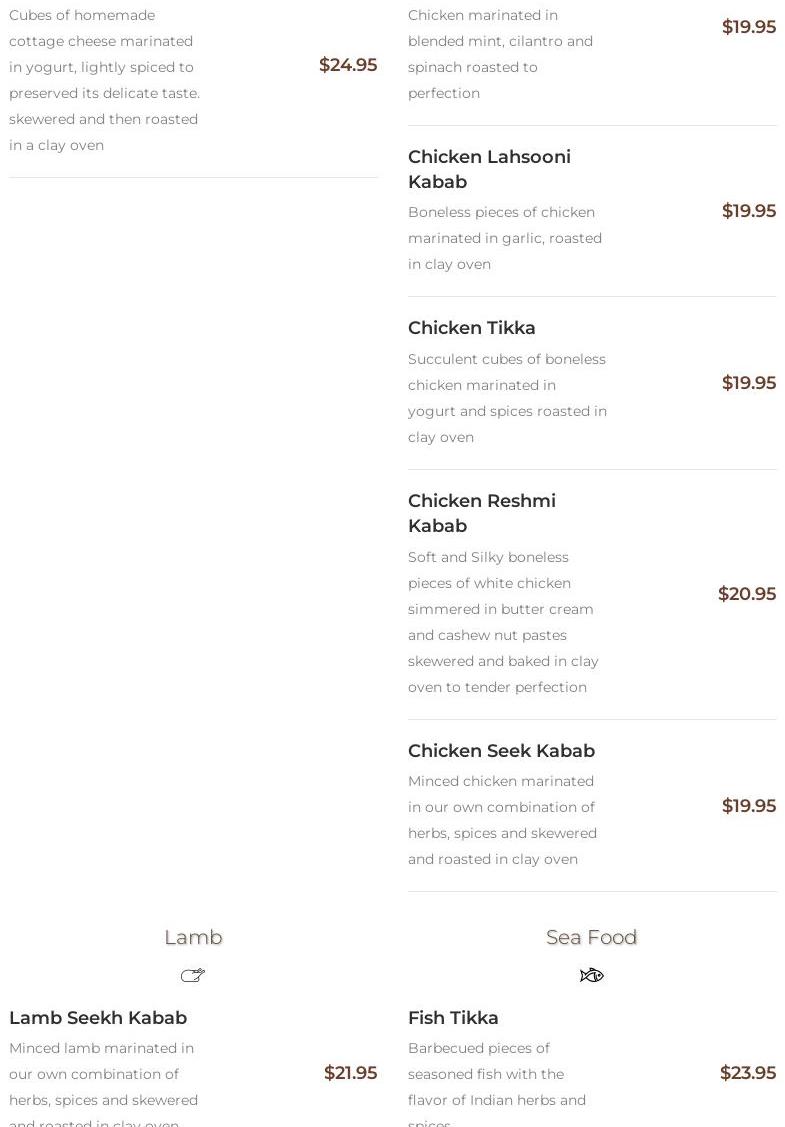Select the Lamb Seekh Kabab title

tap(98, 1018)
